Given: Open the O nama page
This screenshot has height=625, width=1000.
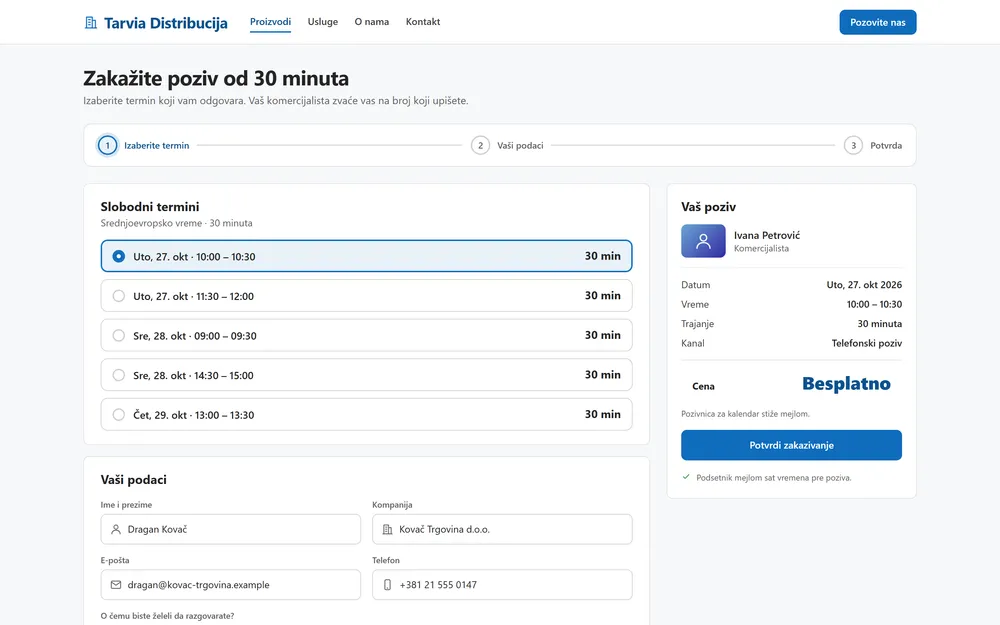Looking at the screenshot, I should coord(372,22).
